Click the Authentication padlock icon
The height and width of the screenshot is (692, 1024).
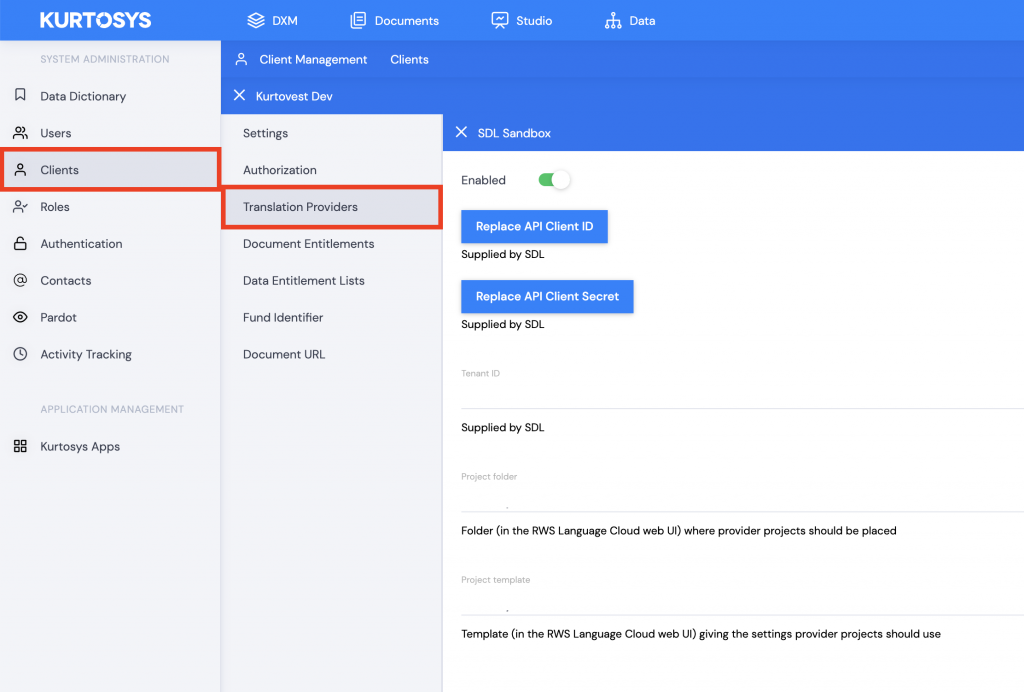[20, 244]
